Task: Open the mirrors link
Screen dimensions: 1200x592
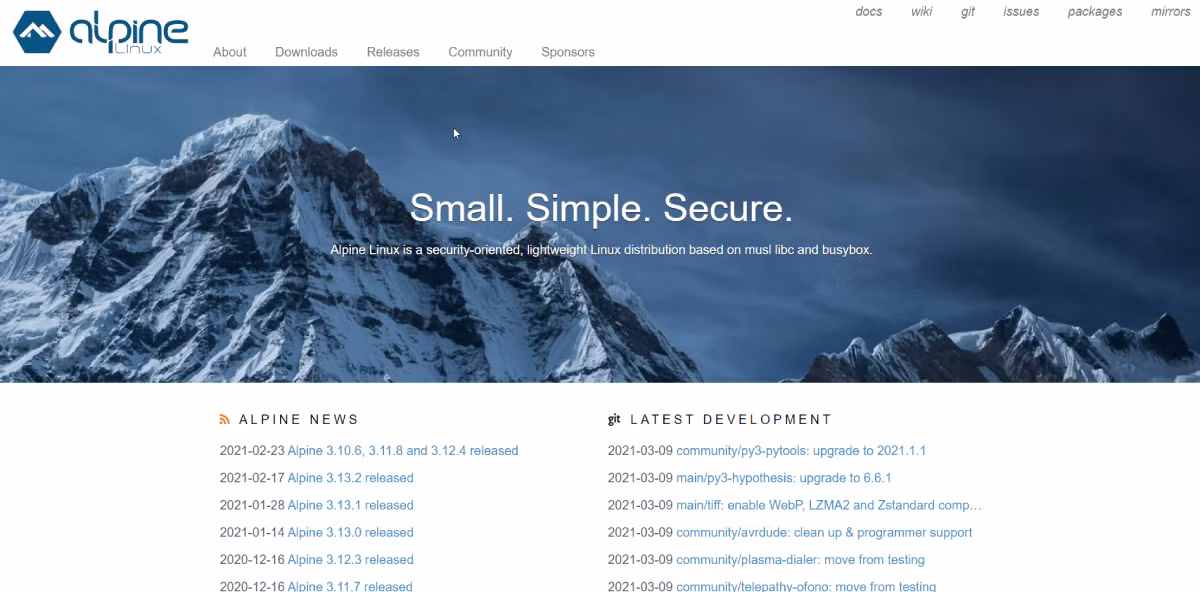Action: pyautogui.click(x=1171, y=12)
